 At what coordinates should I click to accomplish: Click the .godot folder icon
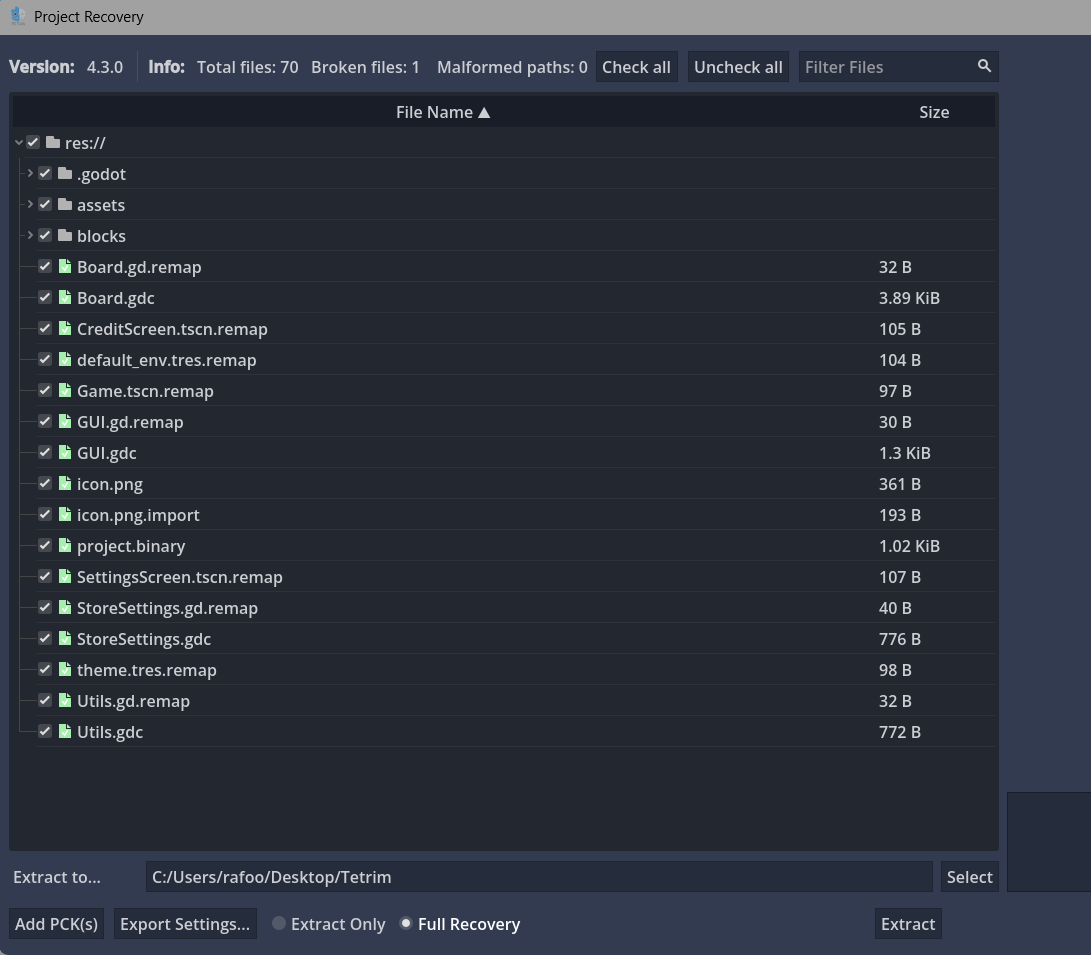pyautogui.click(x=65, y=174)
